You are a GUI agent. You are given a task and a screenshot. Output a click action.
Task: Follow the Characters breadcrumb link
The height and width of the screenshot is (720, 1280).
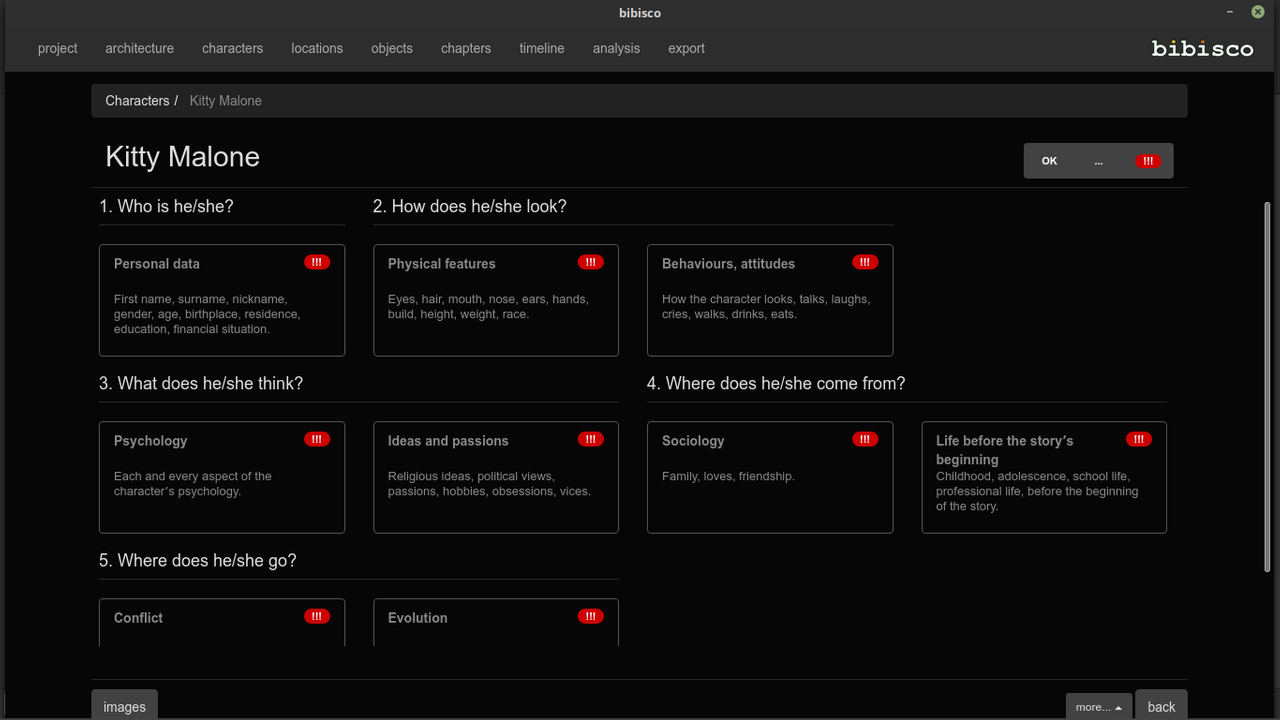tap(137, 101)
